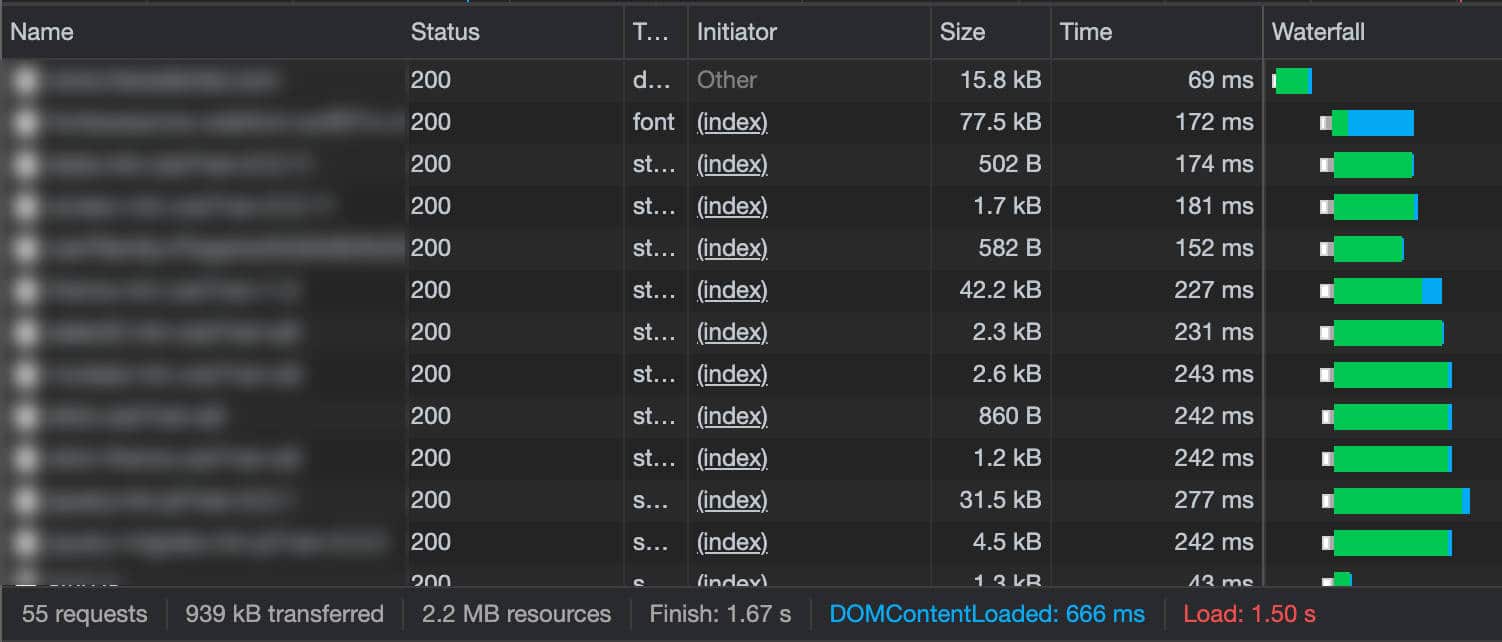This screenshot has width=1502, height=642.
Task: Click the file icon of the 42.2 kB request
Action: point(27,291)
